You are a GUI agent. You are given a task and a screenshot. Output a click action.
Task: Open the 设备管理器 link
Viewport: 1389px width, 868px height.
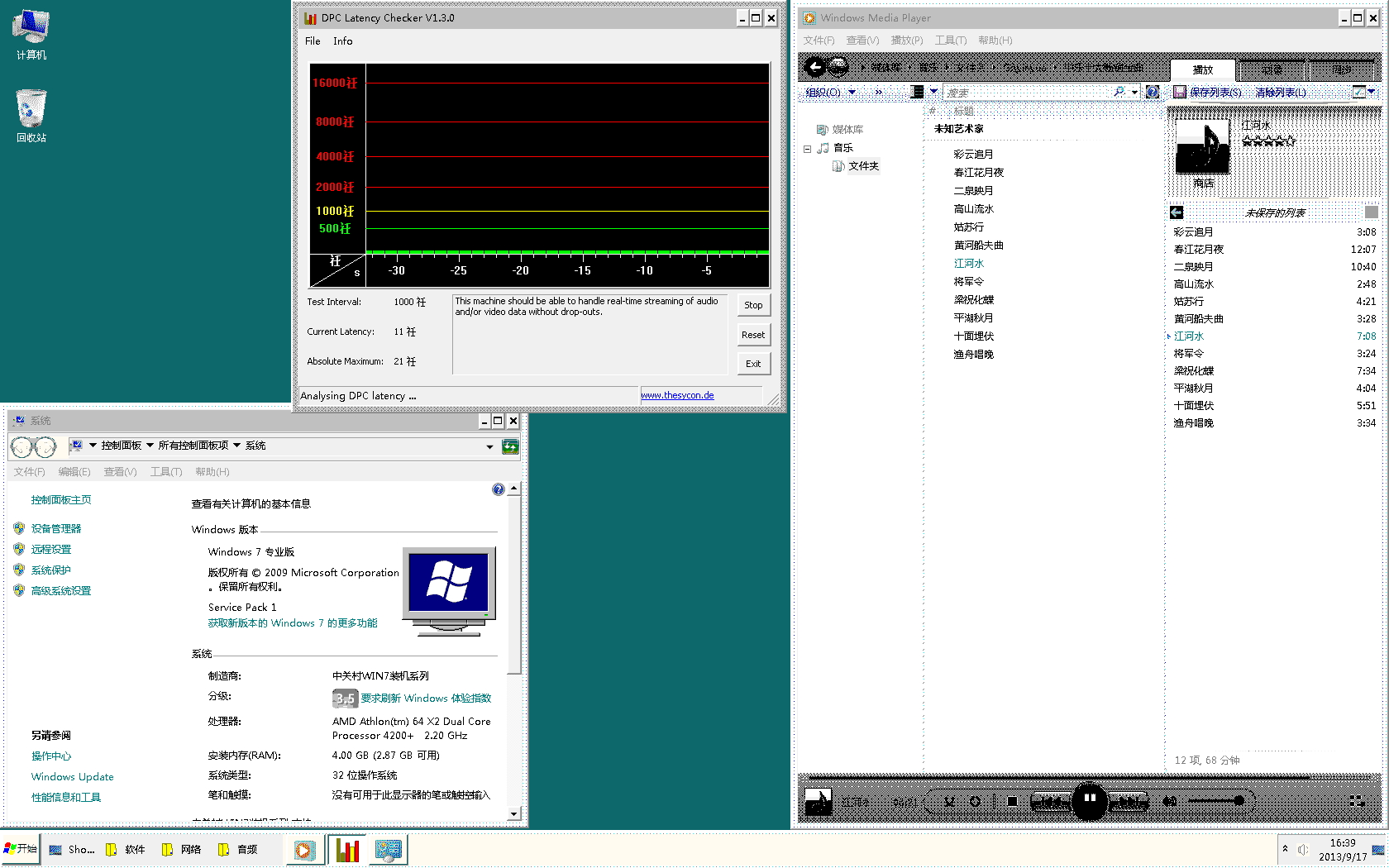[x=56, y=529]
